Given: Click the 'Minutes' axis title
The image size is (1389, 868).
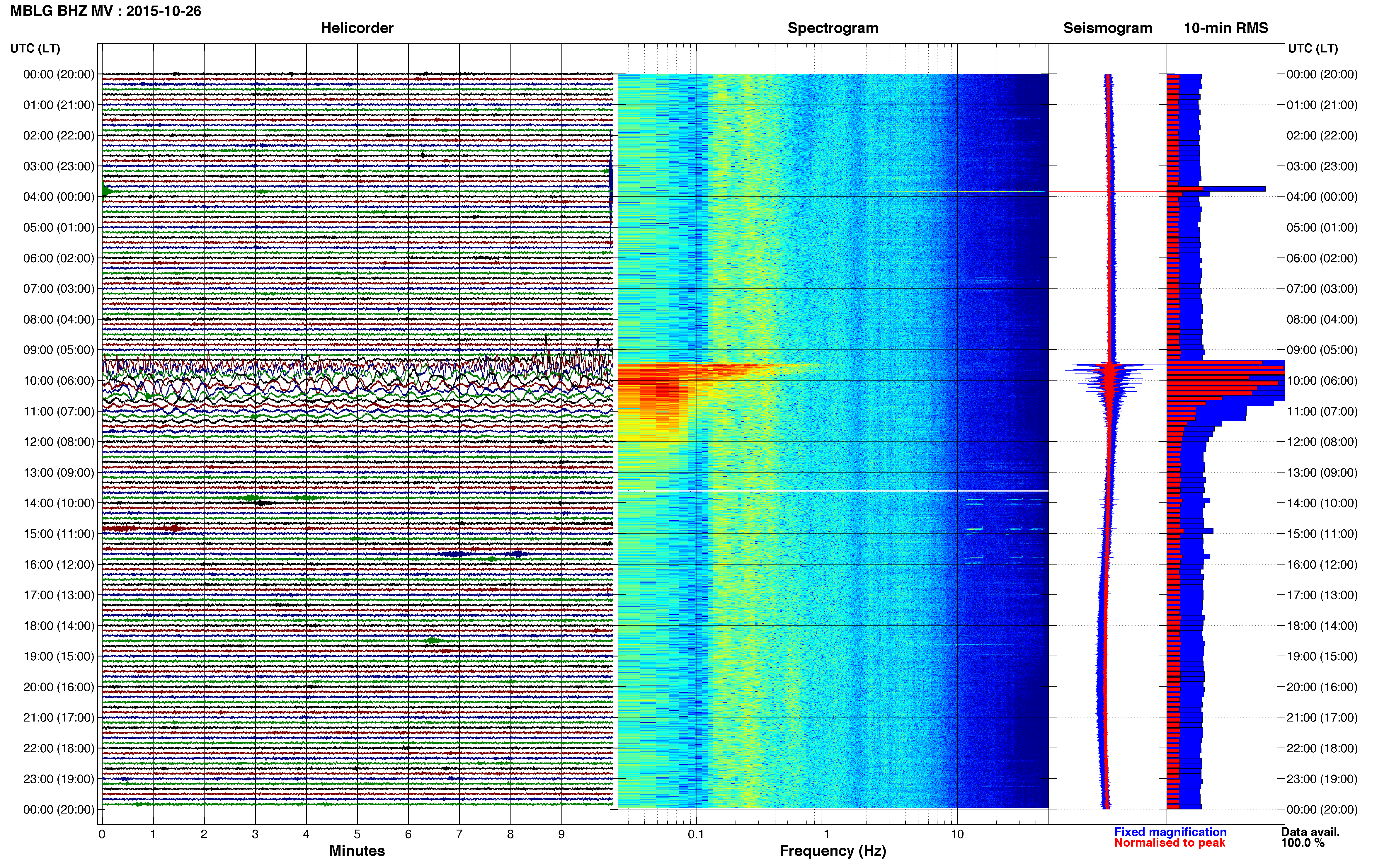Looking at the screenshot, I should pyautogui.click(x=357, y=851).
